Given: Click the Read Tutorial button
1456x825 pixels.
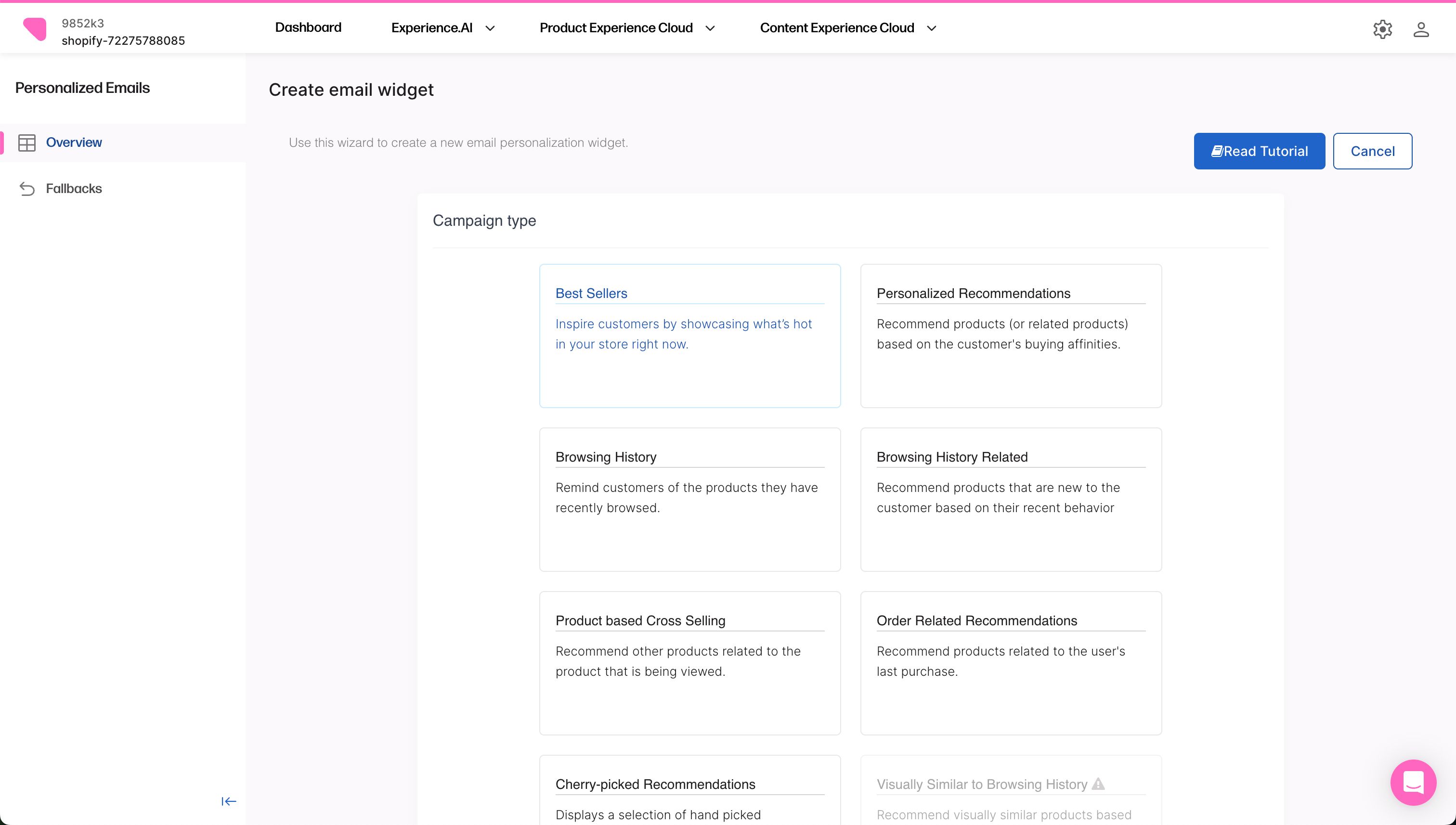Looking at the screenshot, I should [1259, 151].
